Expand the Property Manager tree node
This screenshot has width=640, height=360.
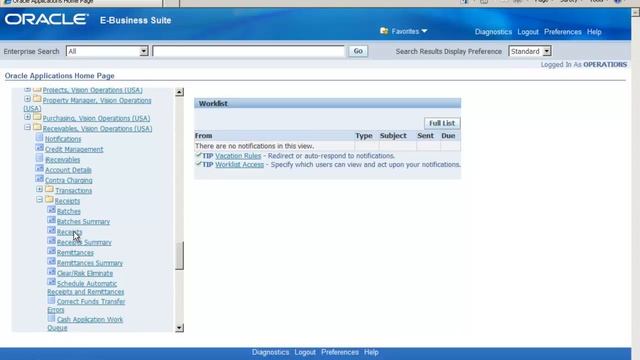coord(27,99)
